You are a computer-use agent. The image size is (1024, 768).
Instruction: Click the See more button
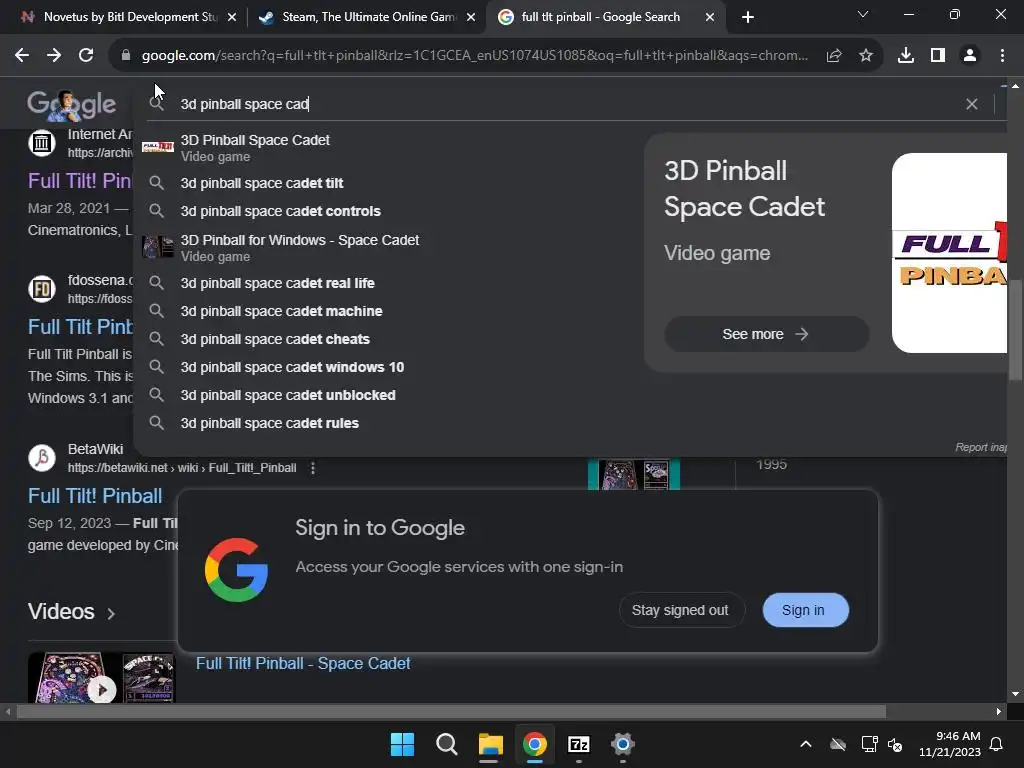pos(766,334)
